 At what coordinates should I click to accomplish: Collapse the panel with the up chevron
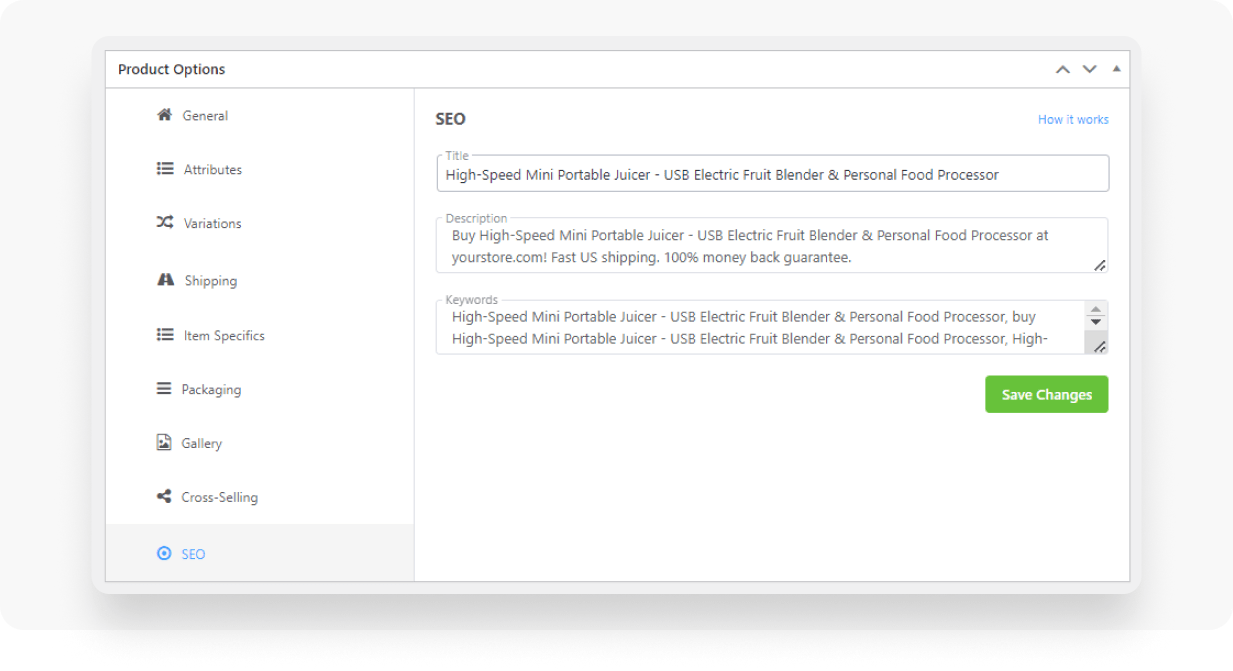[1062, 69]
